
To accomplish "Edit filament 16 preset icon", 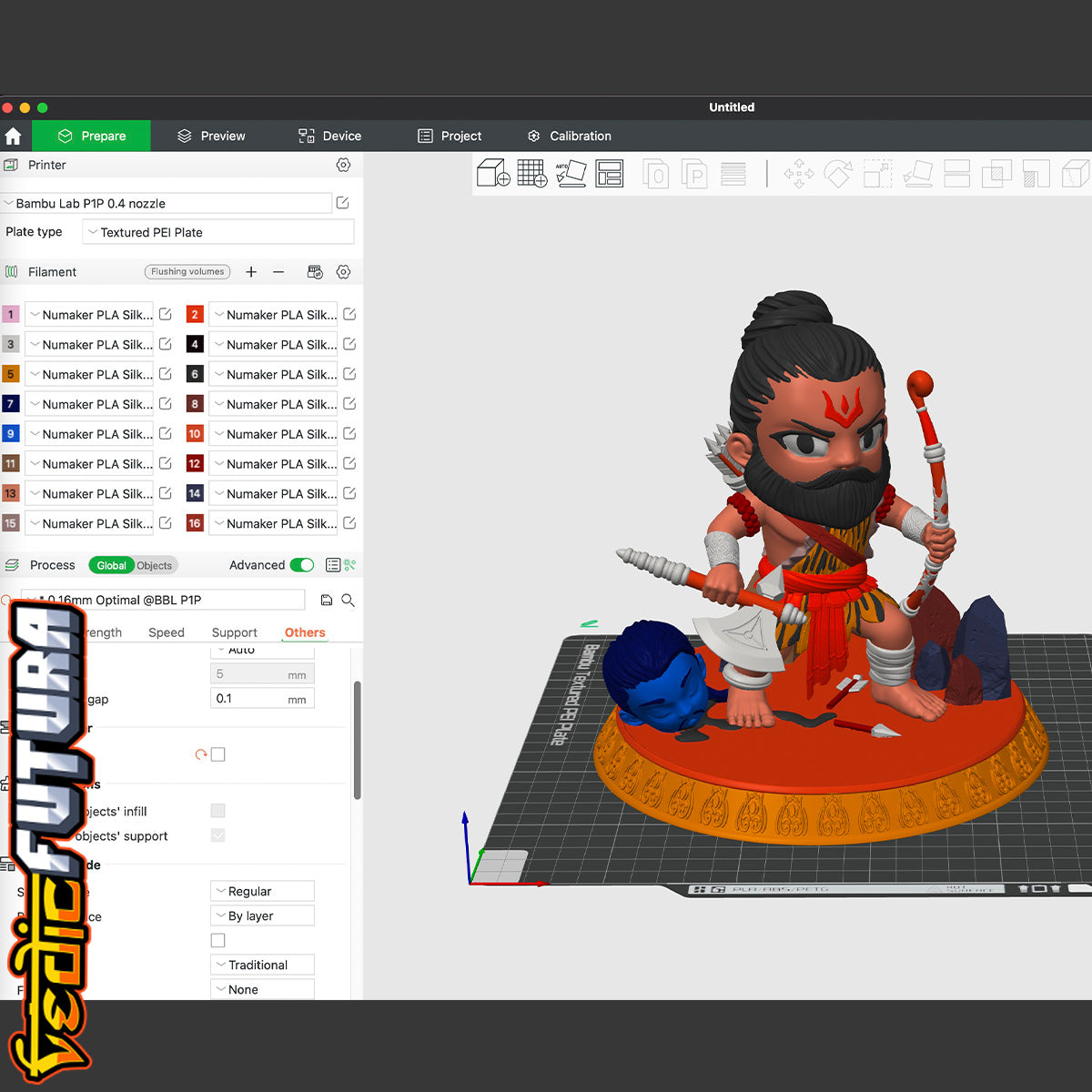I will click(349, 523).
